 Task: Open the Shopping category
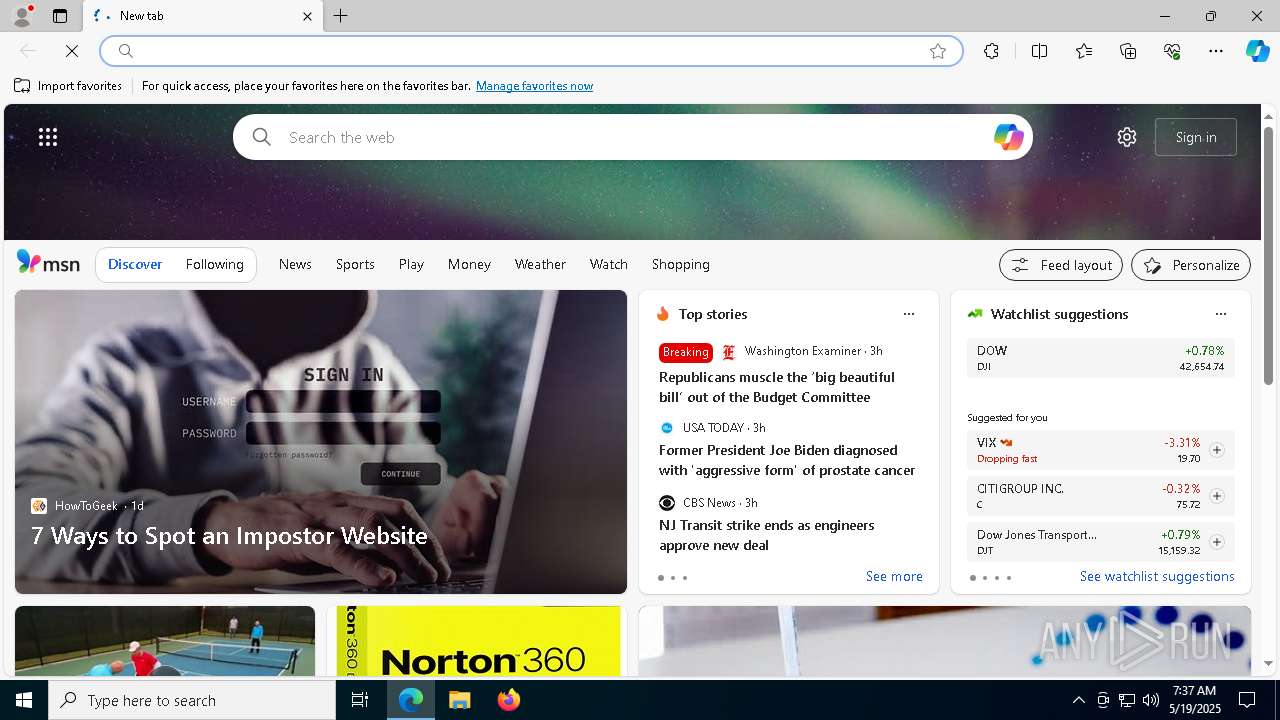pyautogui.click(x=681, y=264)
